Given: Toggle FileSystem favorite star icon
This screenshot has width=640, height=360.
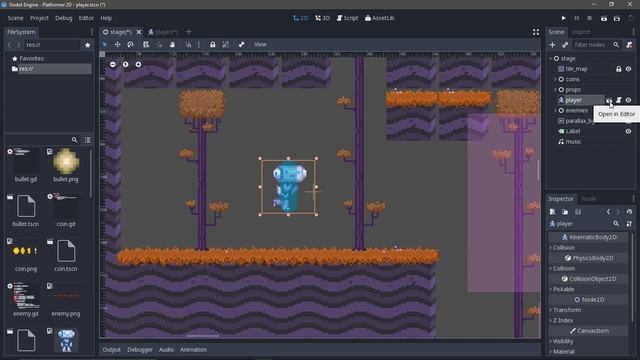Looking at the screenshot, I should [87, 45].
